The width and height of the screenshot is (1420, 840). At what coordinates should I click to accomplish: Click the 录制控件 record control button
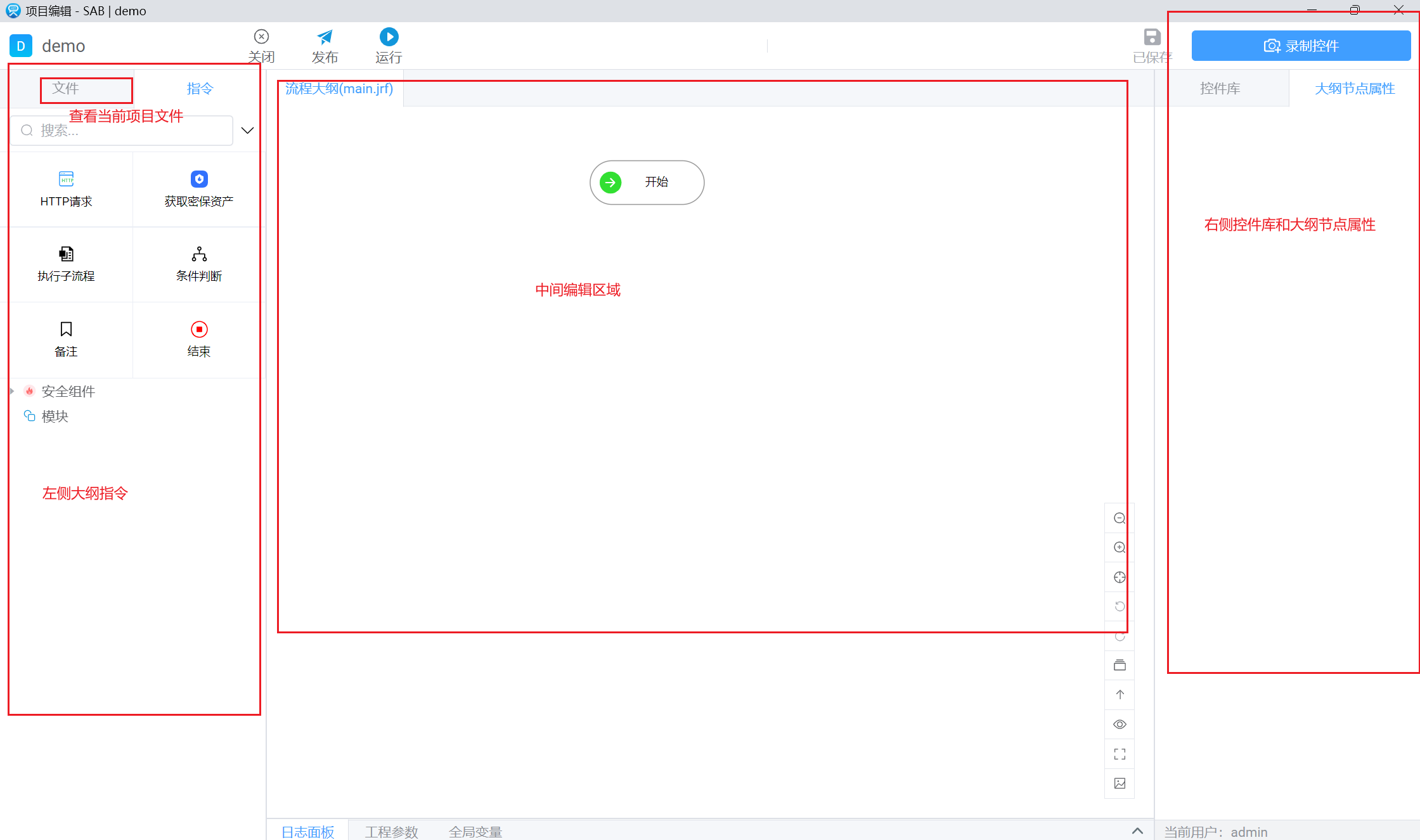[x=1301, y=46]
